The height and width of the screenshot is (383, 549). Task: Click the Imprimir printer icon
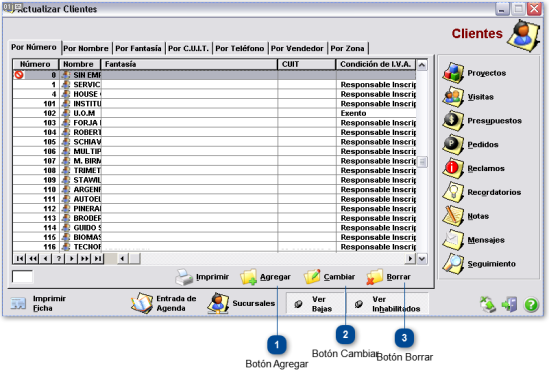pos(184,277)
